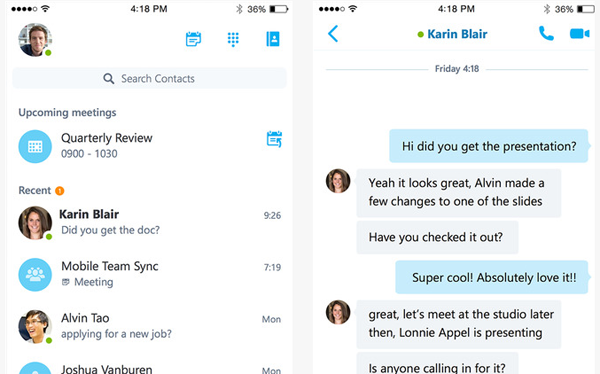Open the Alvin Tao conversation
The image size is (600, 374).
[150, 327]
